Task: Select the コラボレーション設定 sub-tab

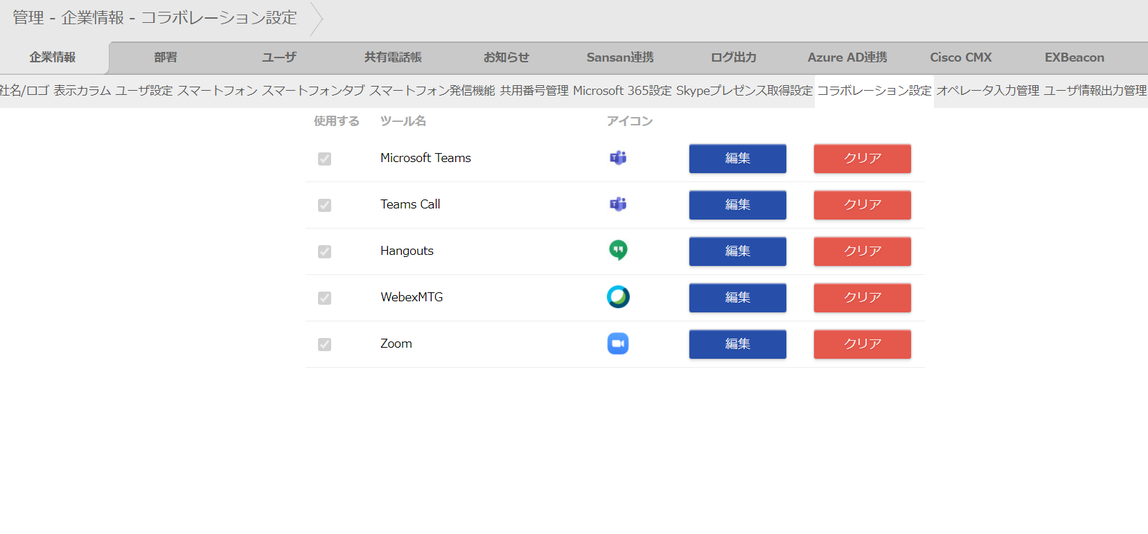Action: pos(874,91)
